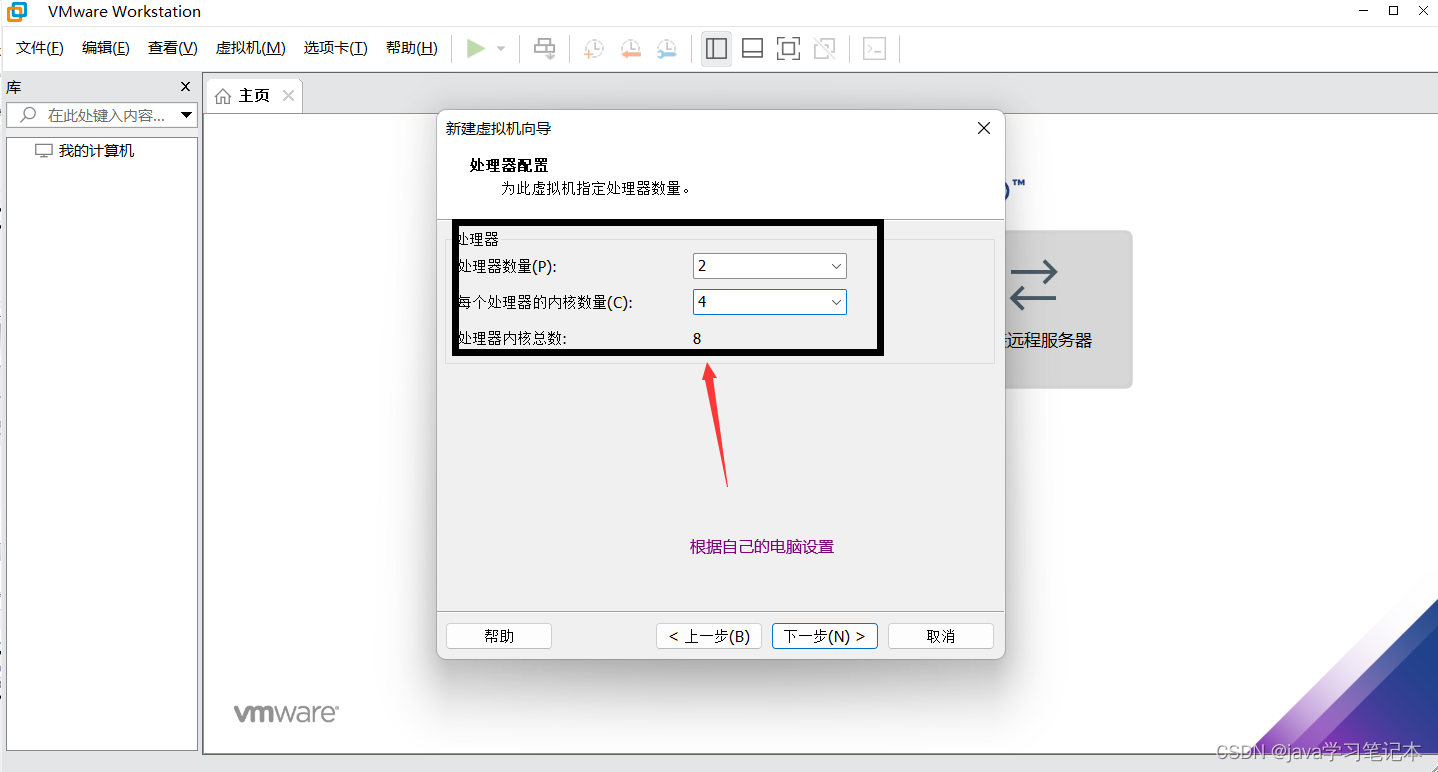Open the power options dropdown arrow
Screen dimensions: 1438x772
pyautogui.click(x=501, y=48)
